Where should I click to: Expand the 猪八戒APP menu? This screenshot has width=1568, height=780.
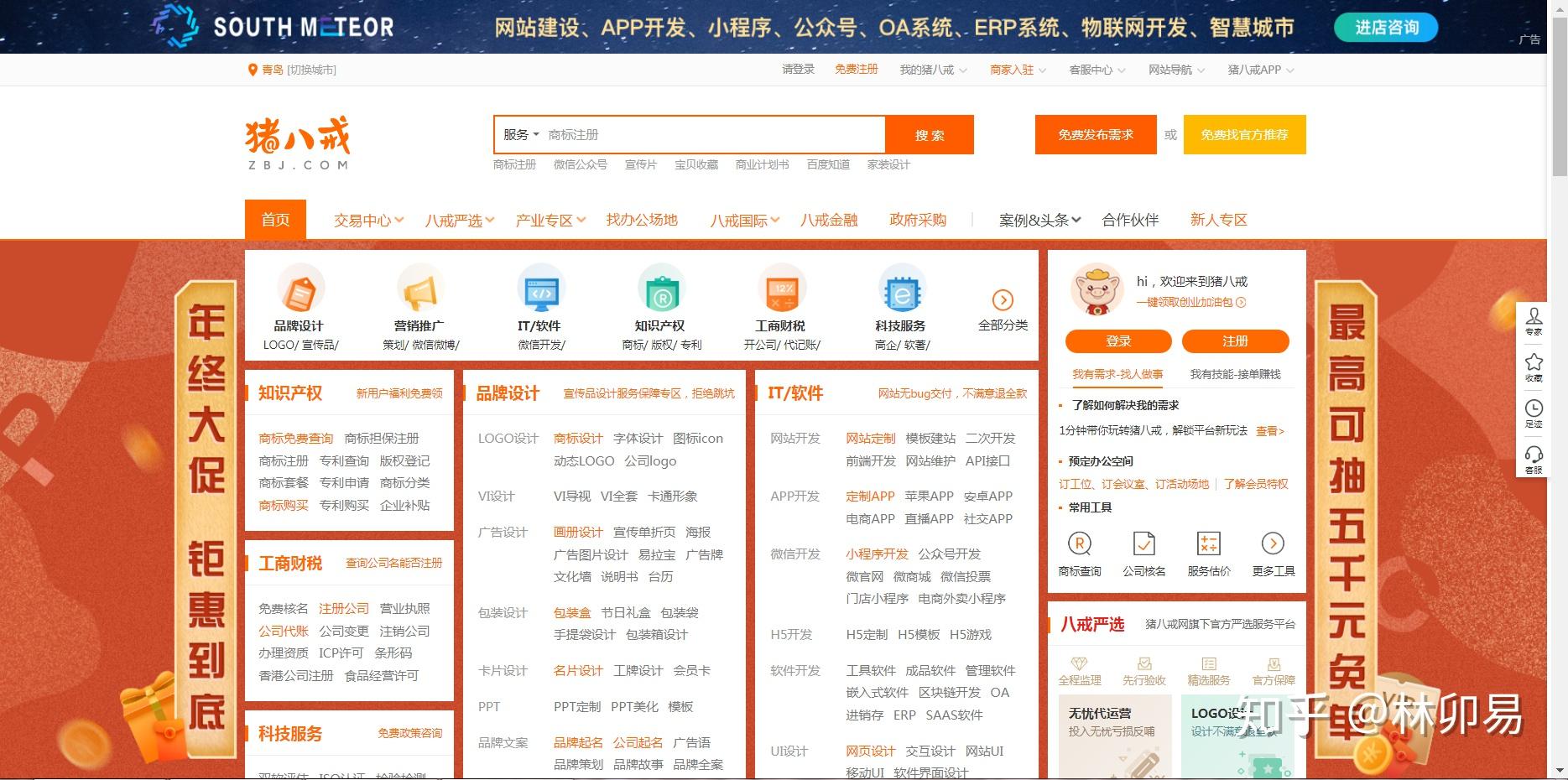pyautogui.click(x=1261, y=70)
